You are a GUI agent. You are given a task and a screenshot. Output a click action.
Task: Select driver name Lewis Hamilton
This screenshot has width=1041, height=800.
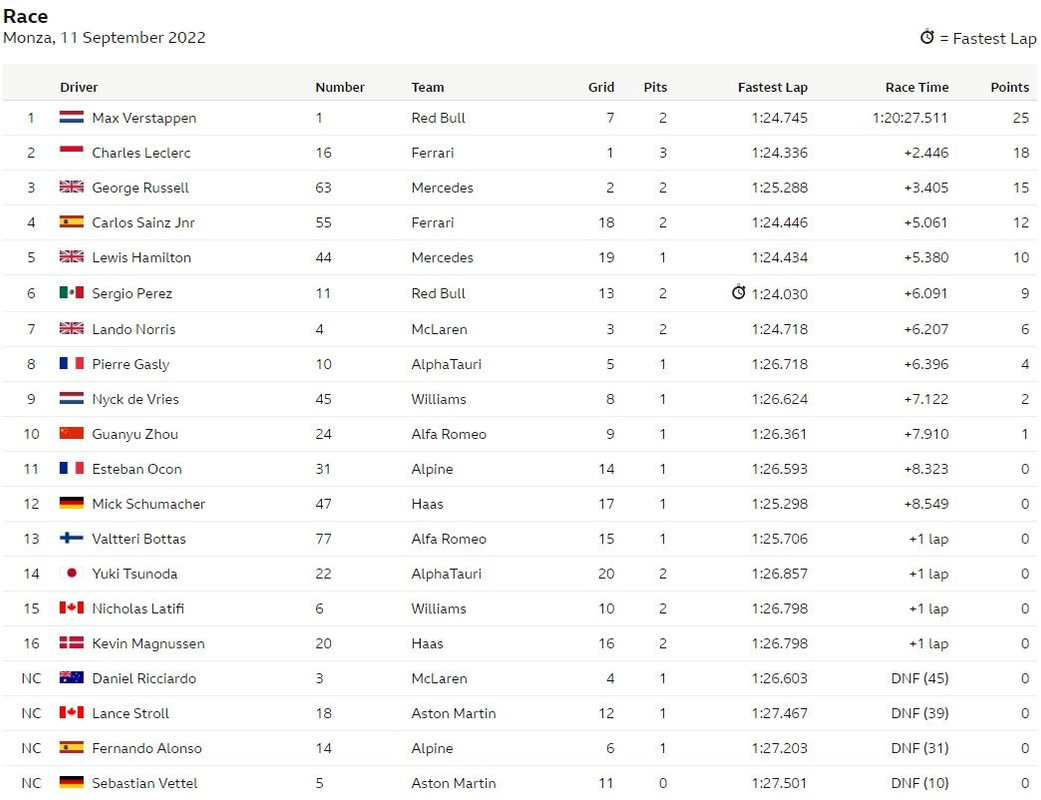[141, 258]
